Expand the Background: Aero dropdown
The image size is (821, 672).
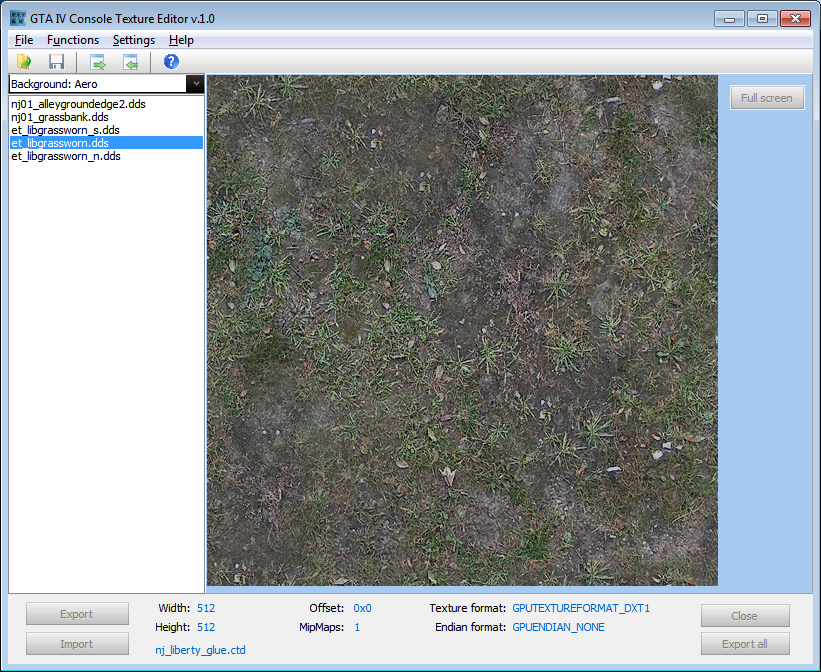pos(195,84)
